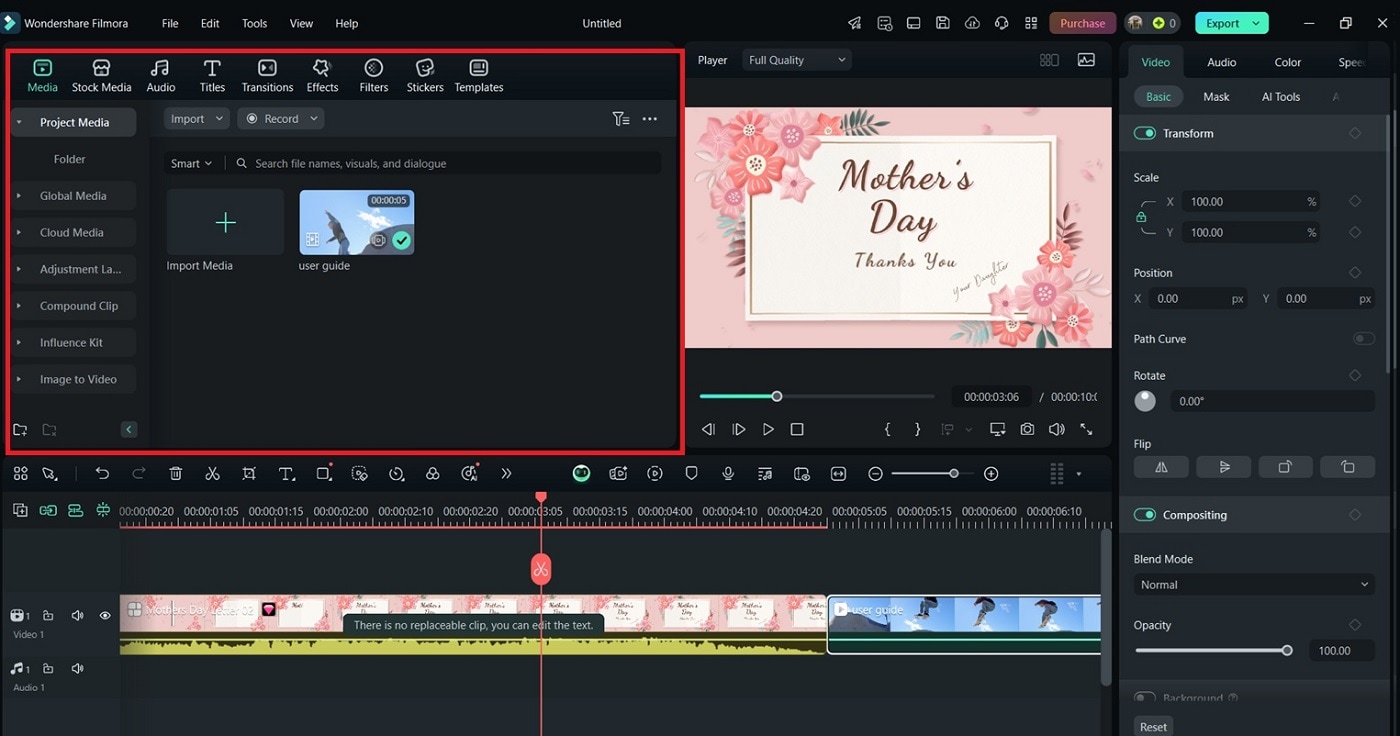
Task: Play the preview in the player
Action: pyautogui.click(x=768, y=429)
